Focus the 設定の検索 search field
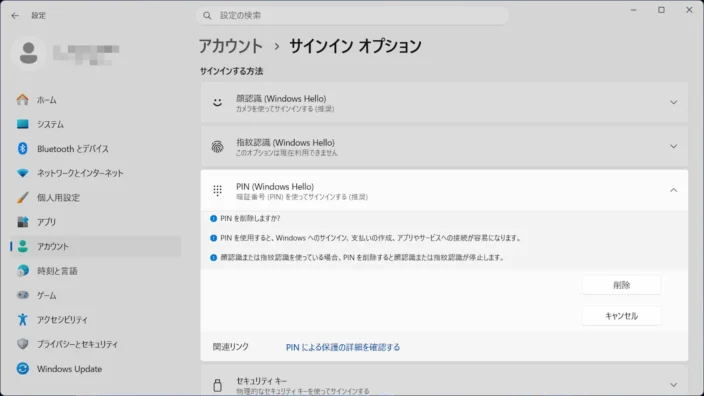This screenshot has height=396, width=704. 352,16
